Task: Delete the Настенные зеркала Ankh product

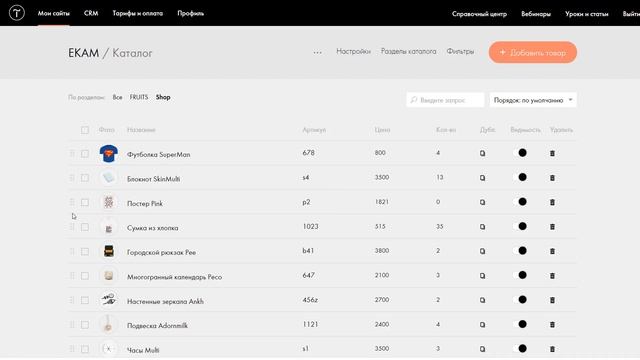Action: click(552, 300)
